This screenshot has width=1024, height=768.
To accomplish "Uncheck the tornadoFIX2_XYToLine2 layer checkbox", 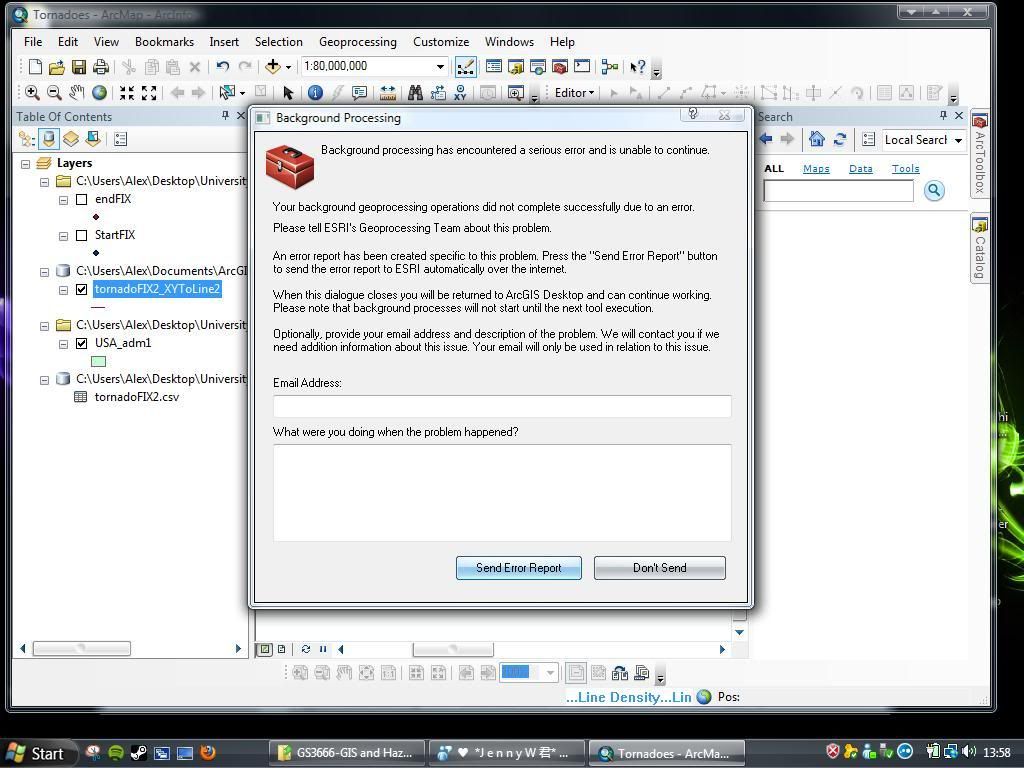I will coord(82,289).
